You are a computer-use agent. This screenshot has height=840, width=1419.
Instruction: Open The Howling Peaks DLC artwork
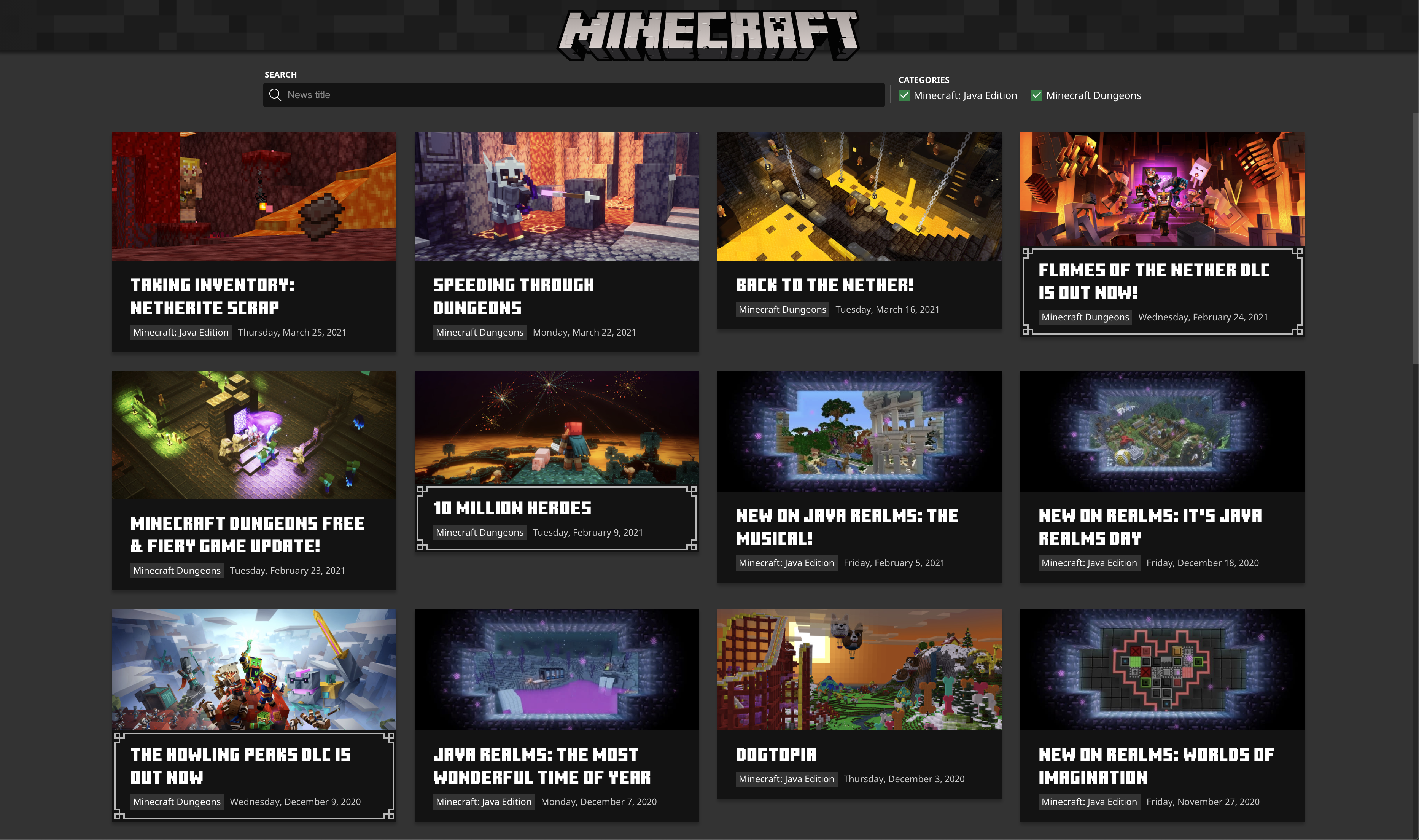254,669
